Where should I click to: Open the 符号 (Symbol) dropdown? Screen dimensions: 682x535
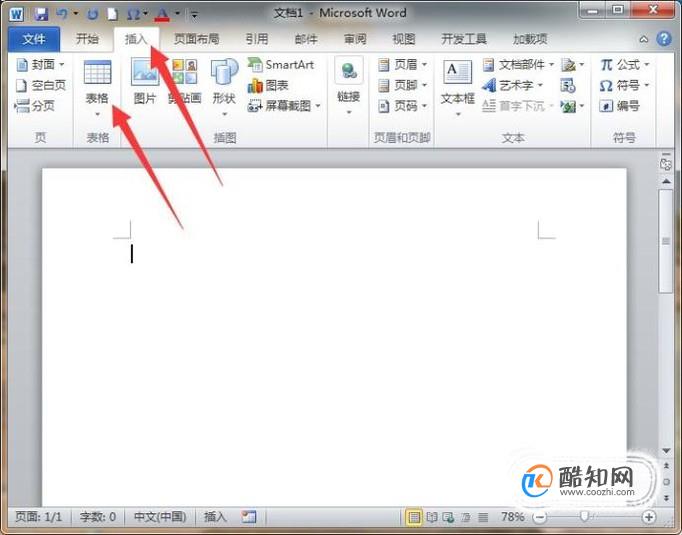tap(625, 85)
